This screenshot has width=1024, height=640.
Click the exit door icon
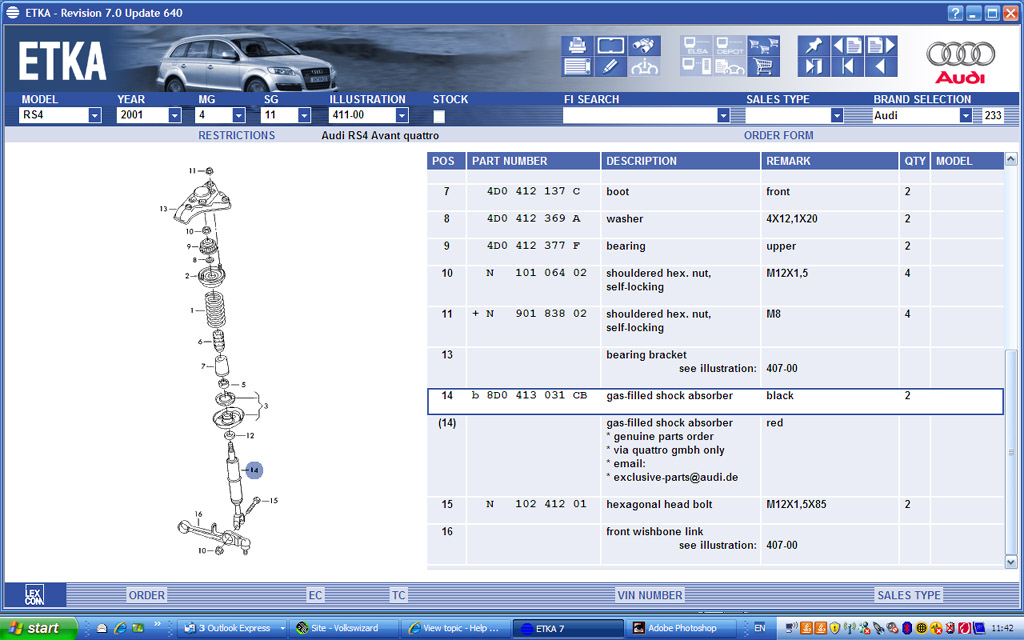pyautogui.click(x=813, y=68)
